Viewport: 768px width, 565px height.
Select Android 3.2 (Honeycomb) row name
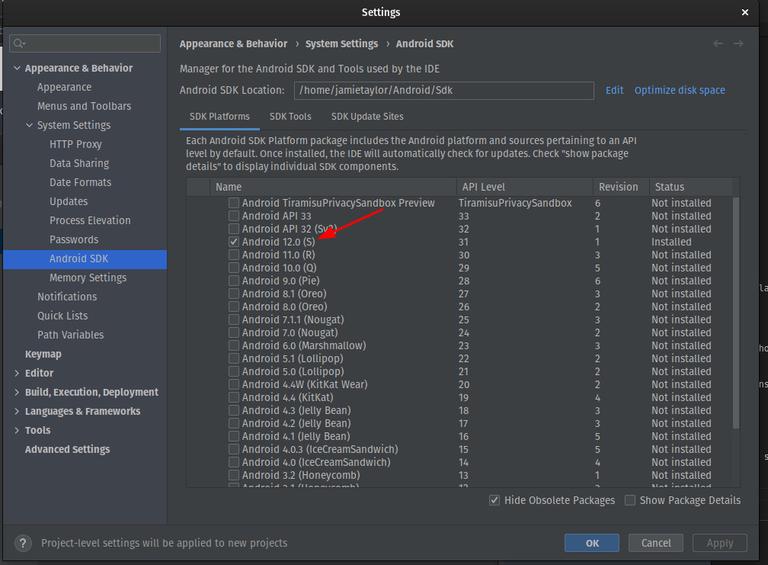[x=301, y=475]
